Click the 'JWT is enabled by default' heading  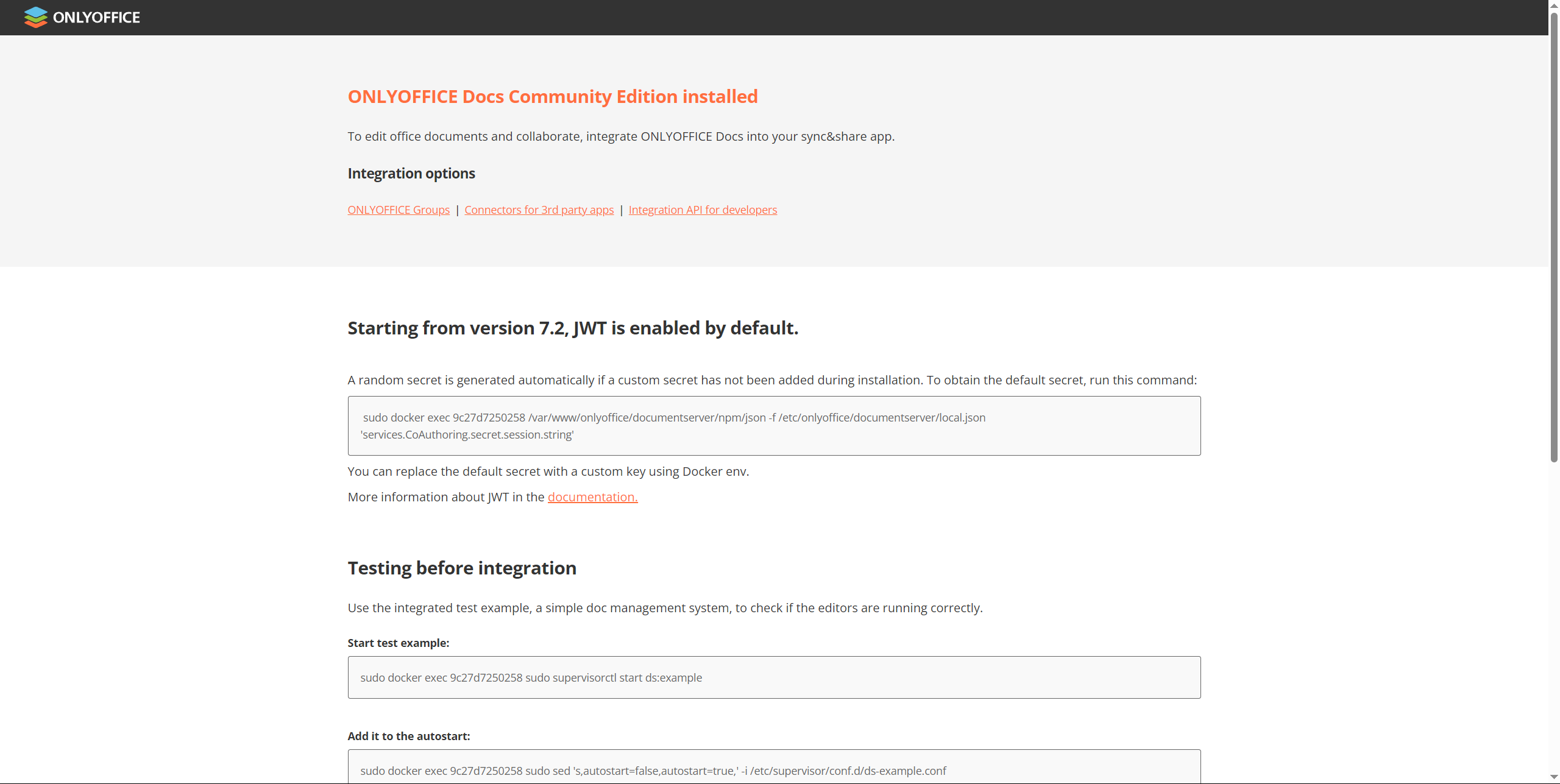coord(572,328)
